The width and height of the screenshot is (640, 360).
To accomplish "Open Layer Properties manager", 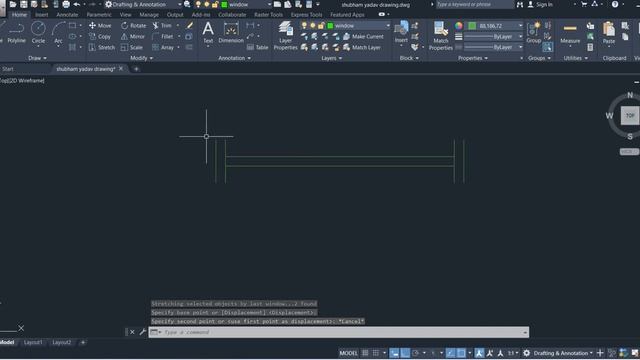I will 285,36.
